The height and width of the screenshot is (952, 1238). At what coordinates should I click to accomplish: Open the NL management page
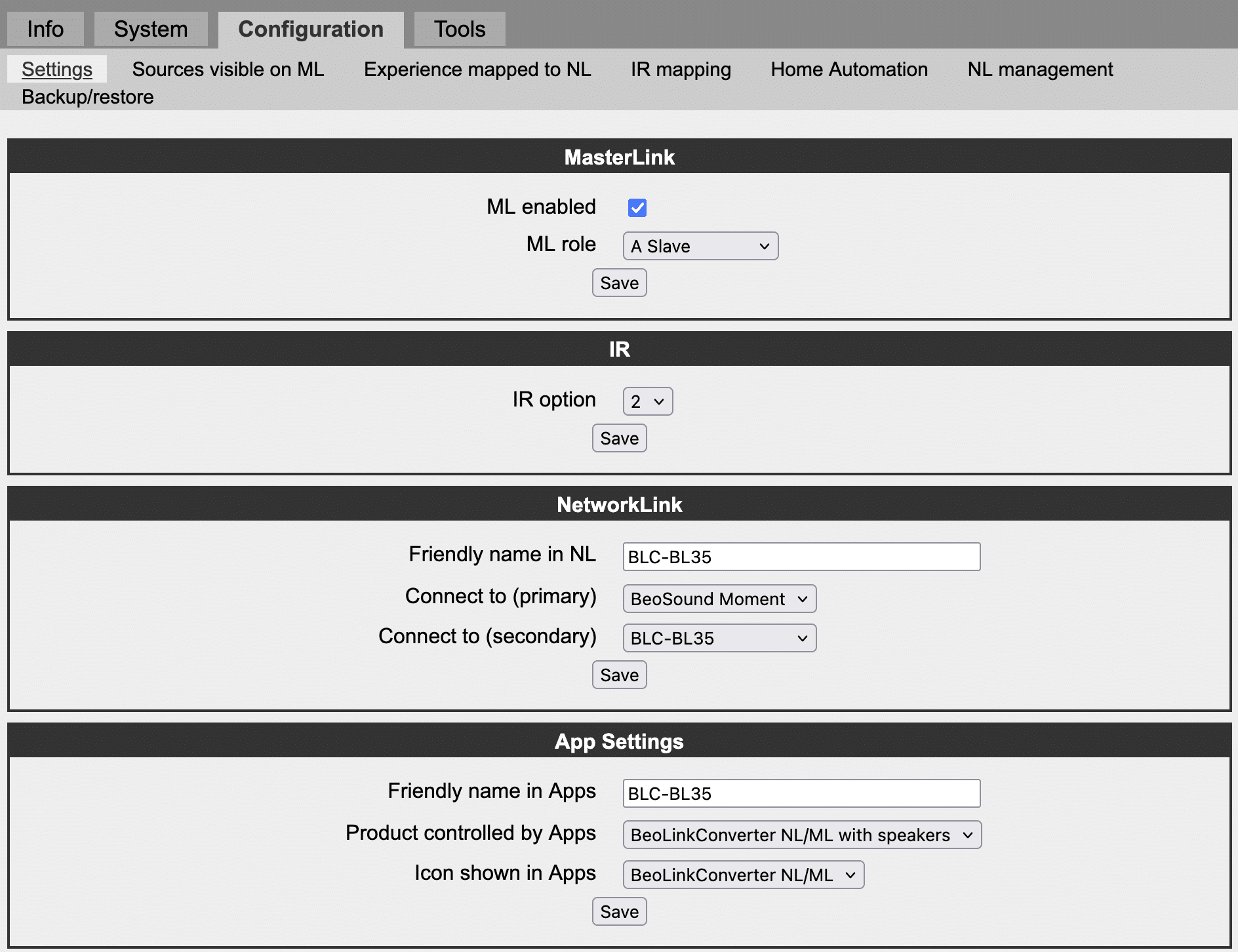pos(1040,69)
